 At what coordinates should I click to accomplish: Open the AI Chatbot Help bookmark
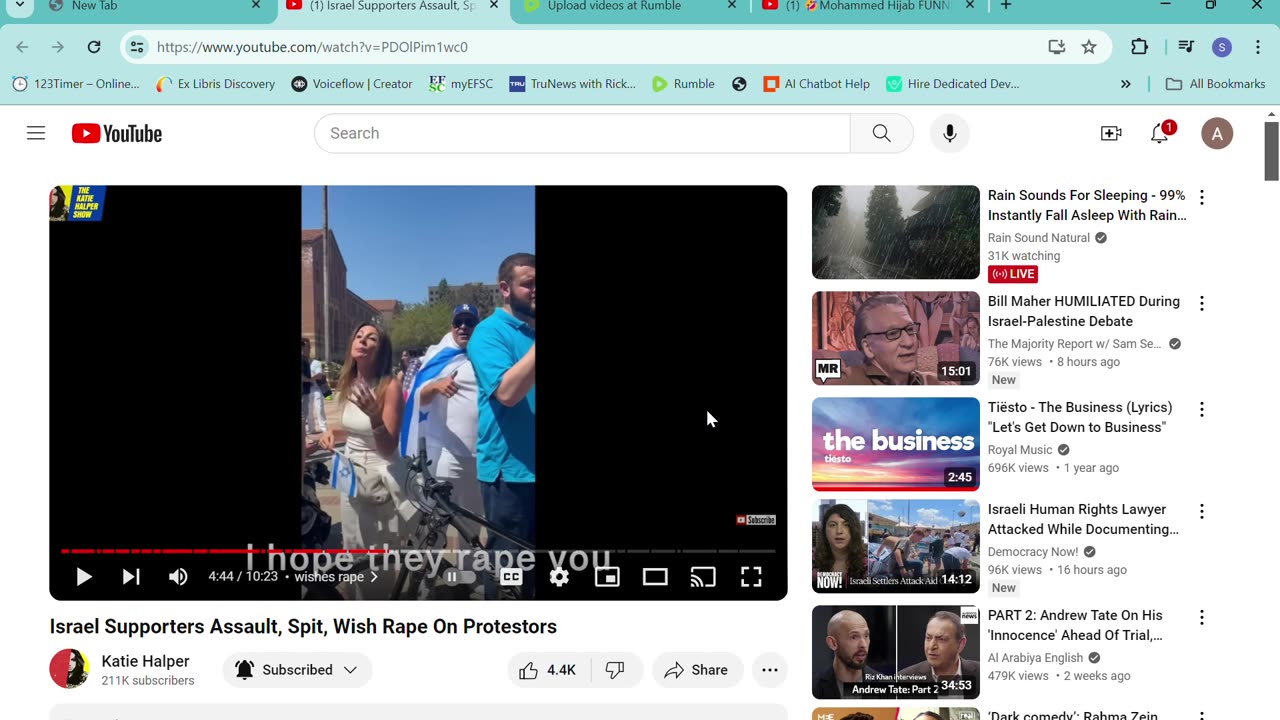[817, 84]
